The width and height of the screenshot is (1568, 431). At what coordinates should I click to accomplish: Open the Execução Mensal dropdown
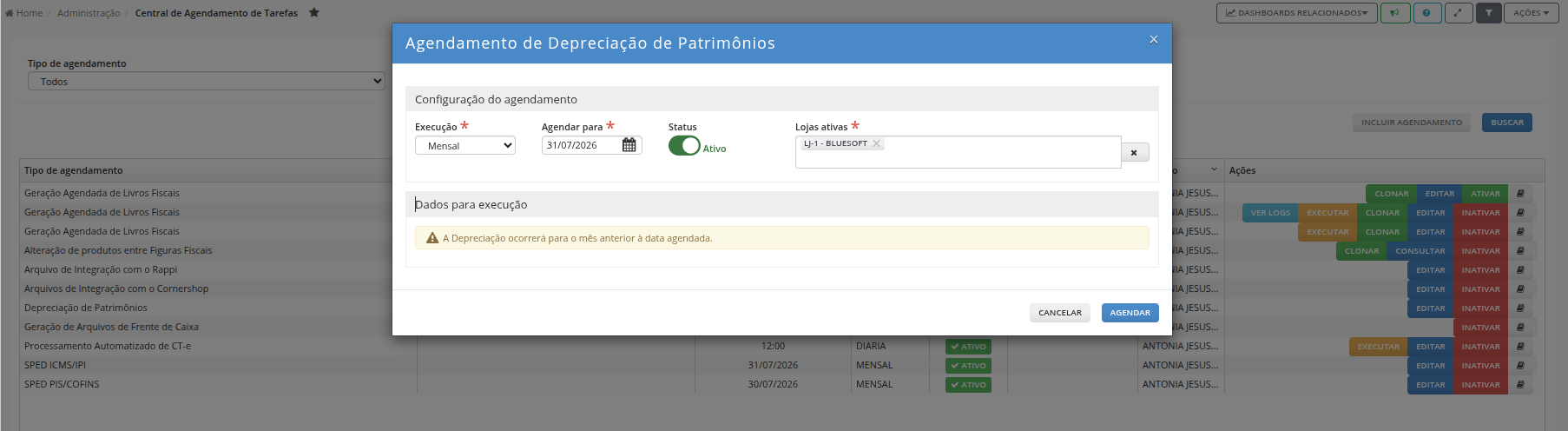click(465, 146)
